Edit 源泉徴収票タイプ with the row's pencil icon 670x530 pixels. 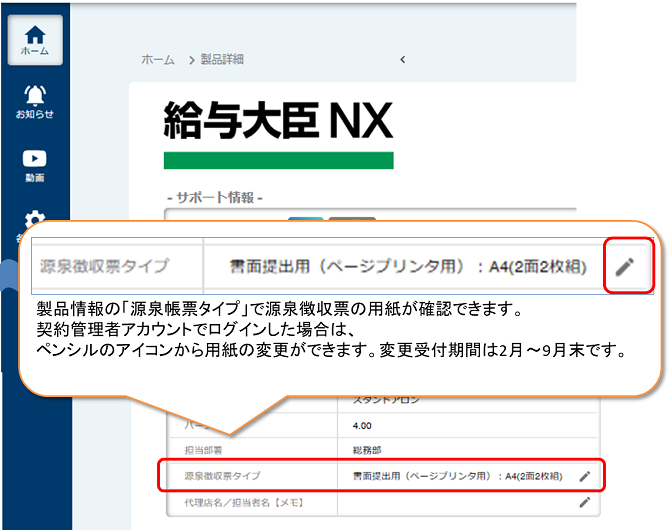pos(585,477)
